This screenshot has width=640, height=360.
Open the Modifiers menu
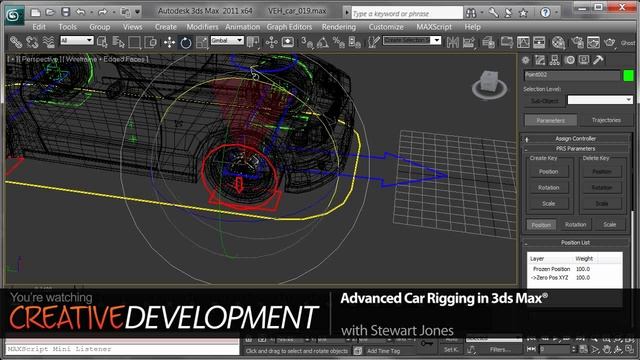pos(202,27)
